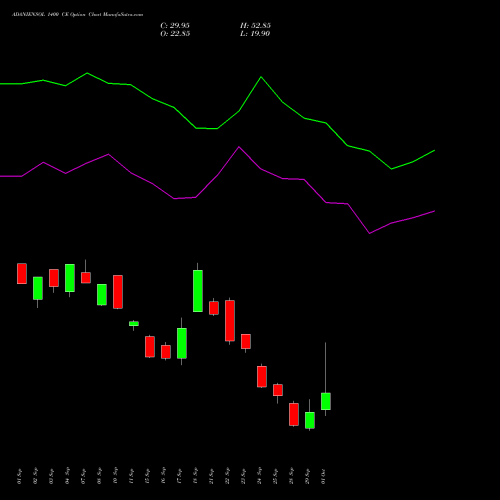Click the red candle above 24 Sep
Image resolution: width=500 pixels, height=500 pixels.
click(x=262, y=377)
